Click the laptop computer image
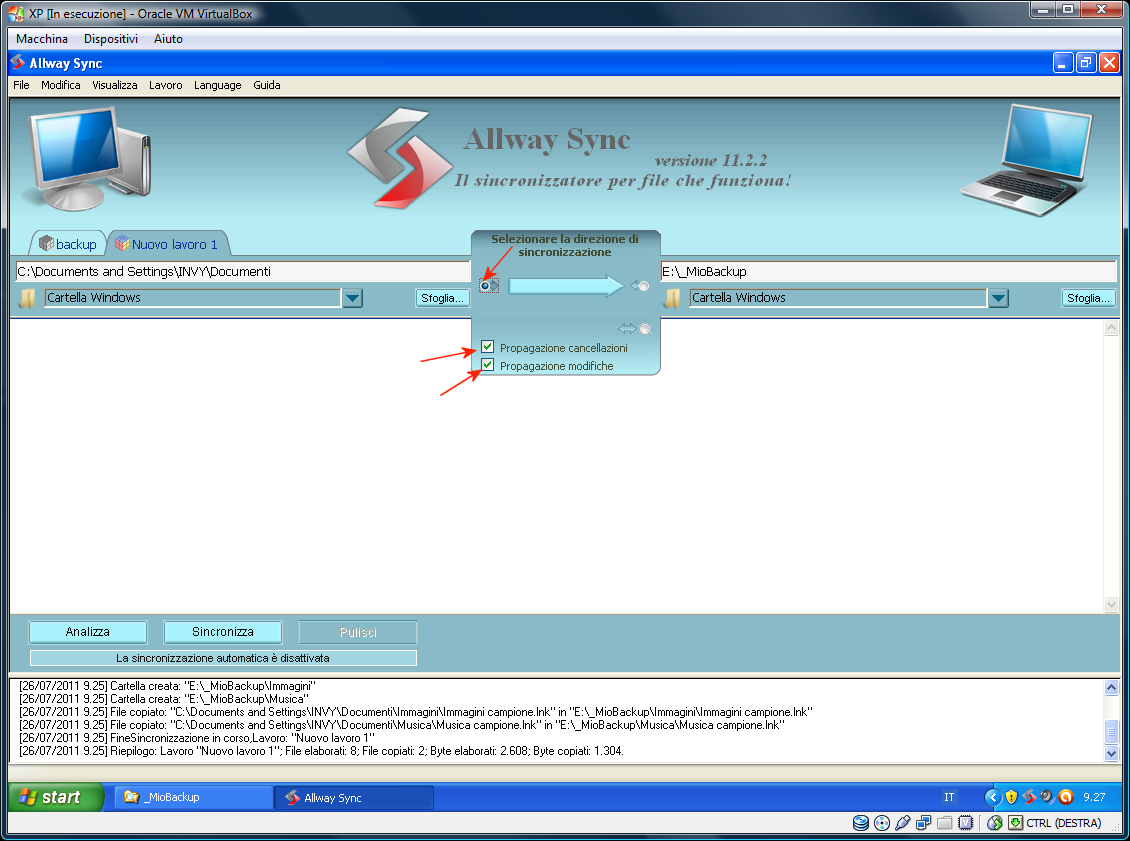 tap(1027, 160)
